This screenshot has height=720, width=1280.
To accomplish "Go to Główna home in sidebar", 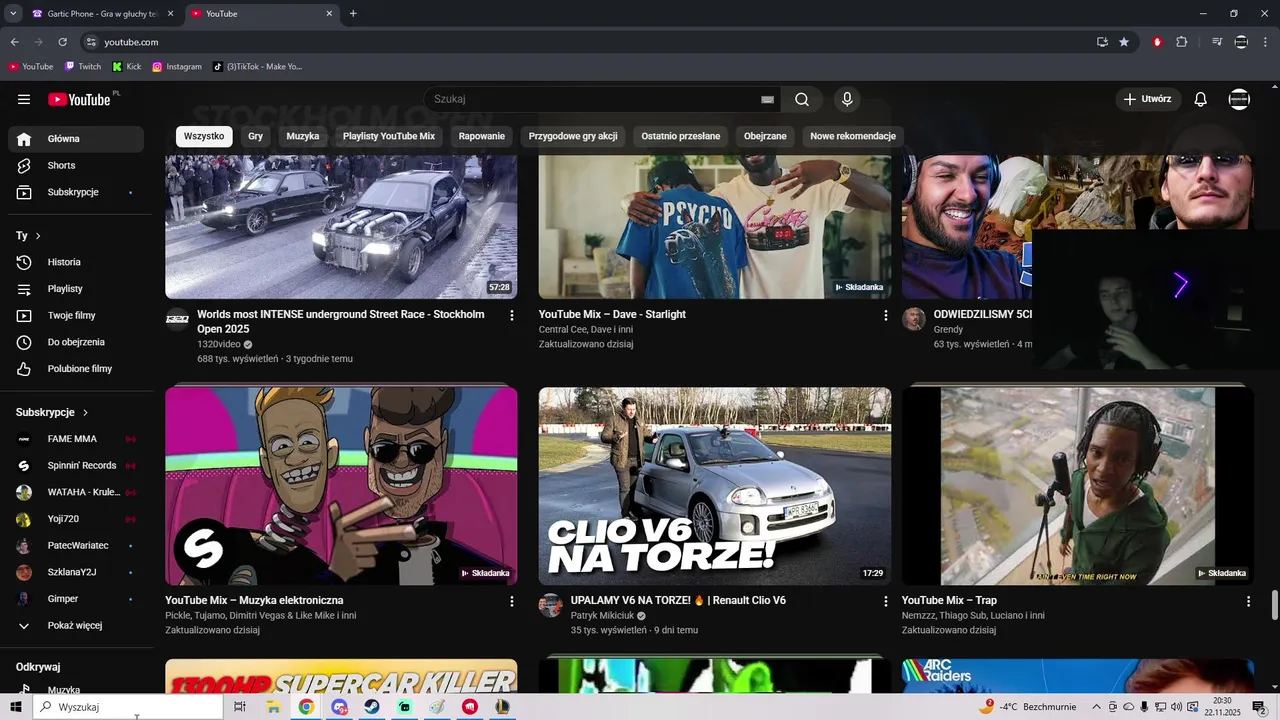I will click(x=76, y=139).
